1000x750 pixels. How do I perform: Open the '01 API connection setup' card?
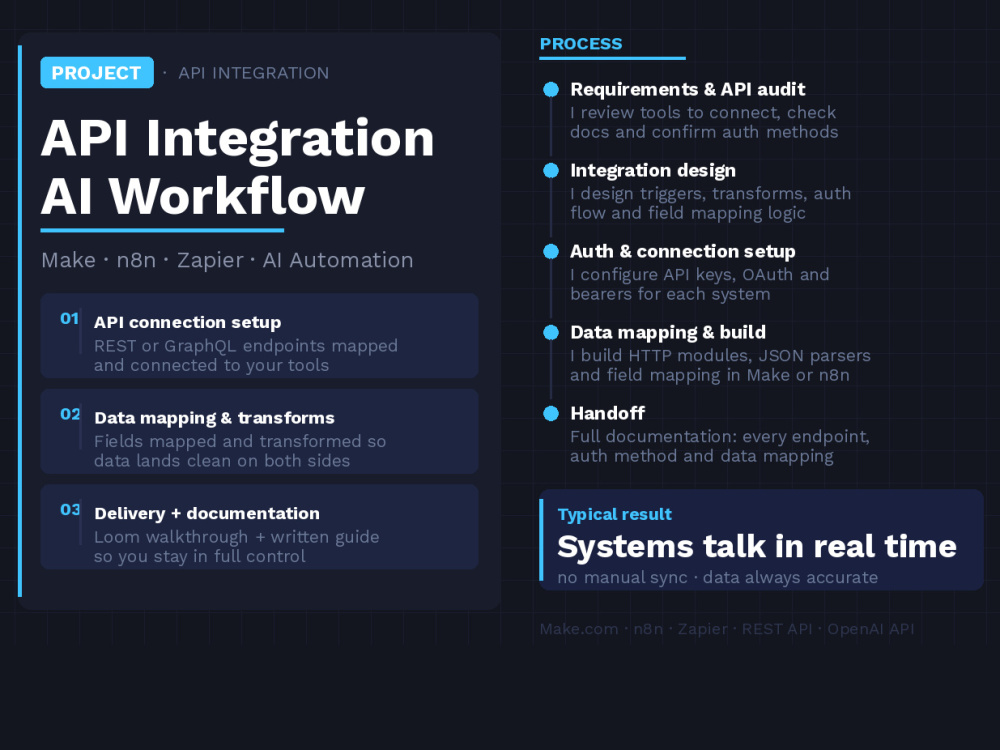click(x=260, y=335)
